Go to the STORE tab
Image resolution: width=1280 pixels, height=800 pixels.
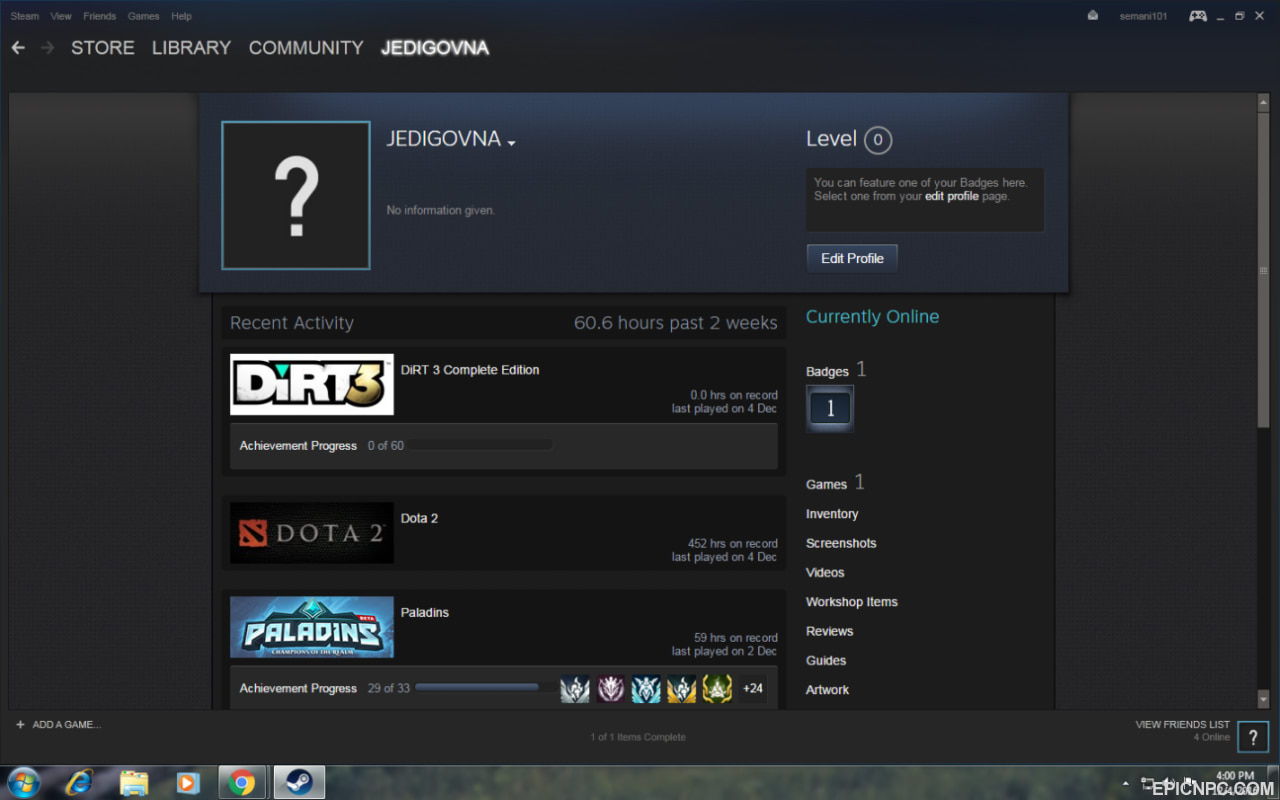click(x=103, y=47)
